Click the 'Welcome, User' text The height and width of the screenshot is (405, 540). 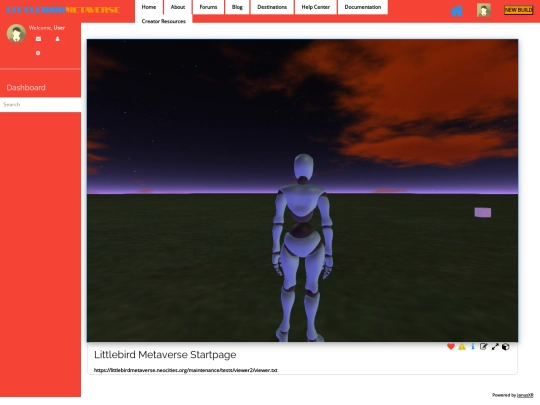tap(46, 28)
